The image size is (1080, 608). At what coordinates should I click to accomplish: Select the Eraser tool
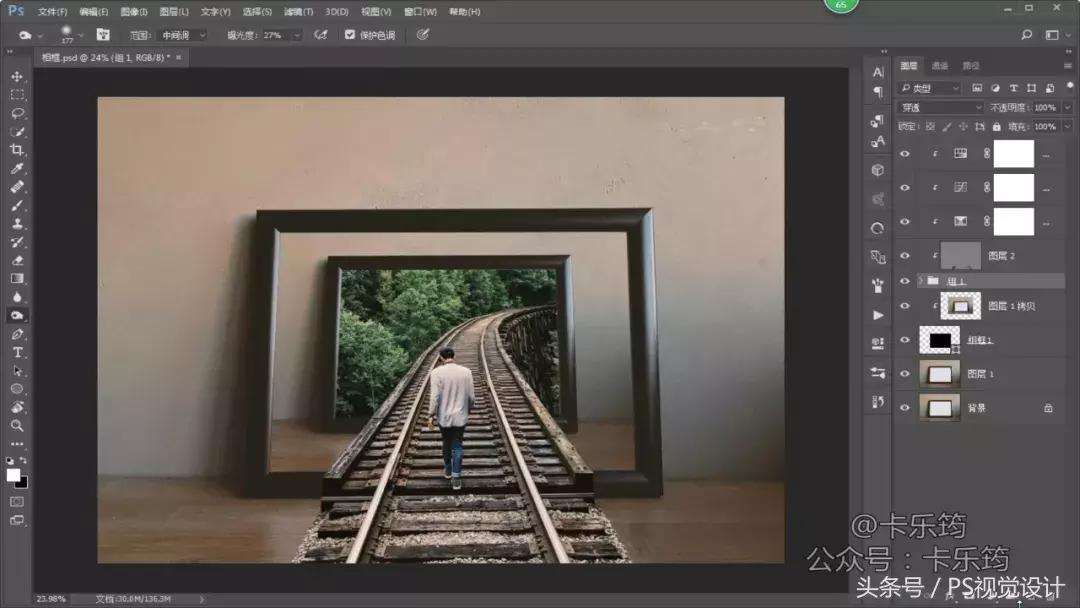tap(17, 260)
